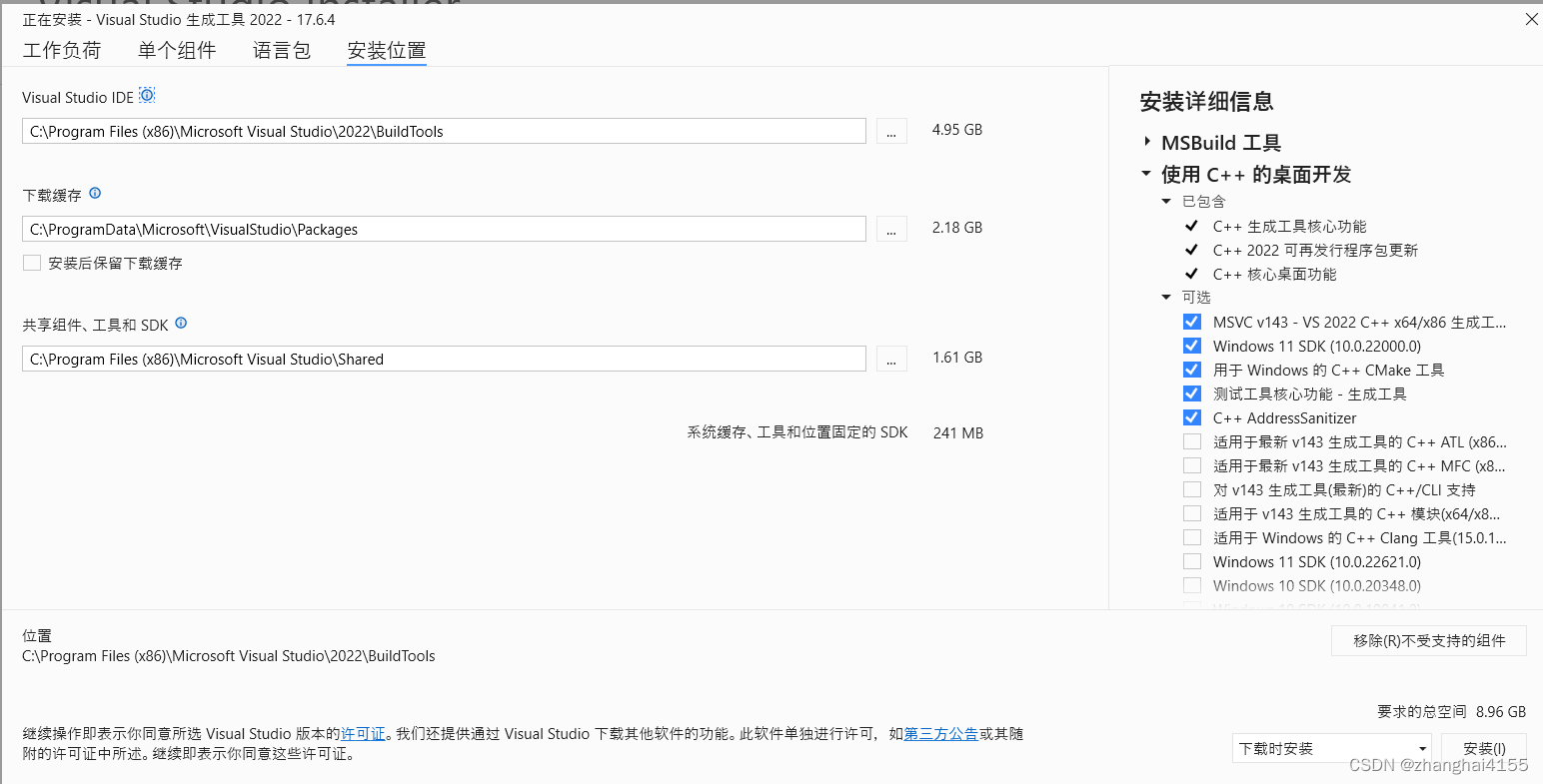This screenshot has width=1543, height=784.
Task: Click info icon next to Visual Studio IDE
Action: click(x=147, y=96)
